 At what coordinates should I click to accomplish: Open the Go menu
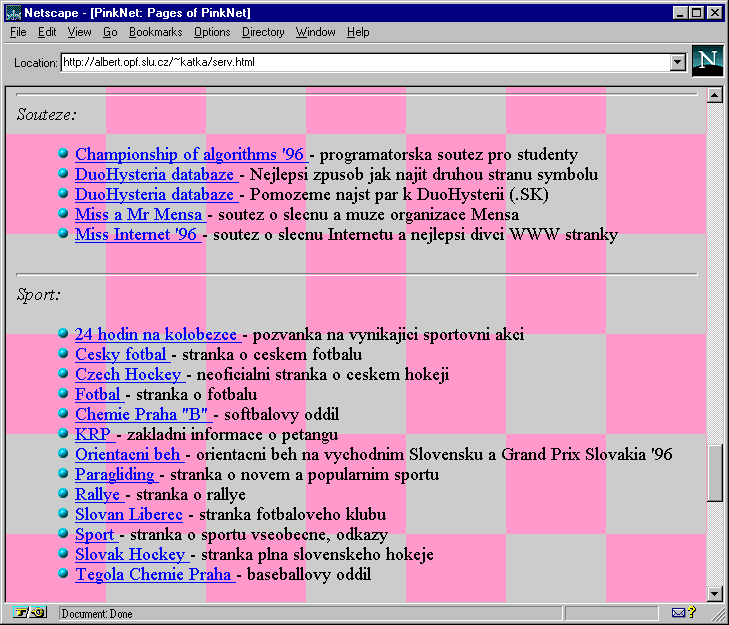click(110, 32)
